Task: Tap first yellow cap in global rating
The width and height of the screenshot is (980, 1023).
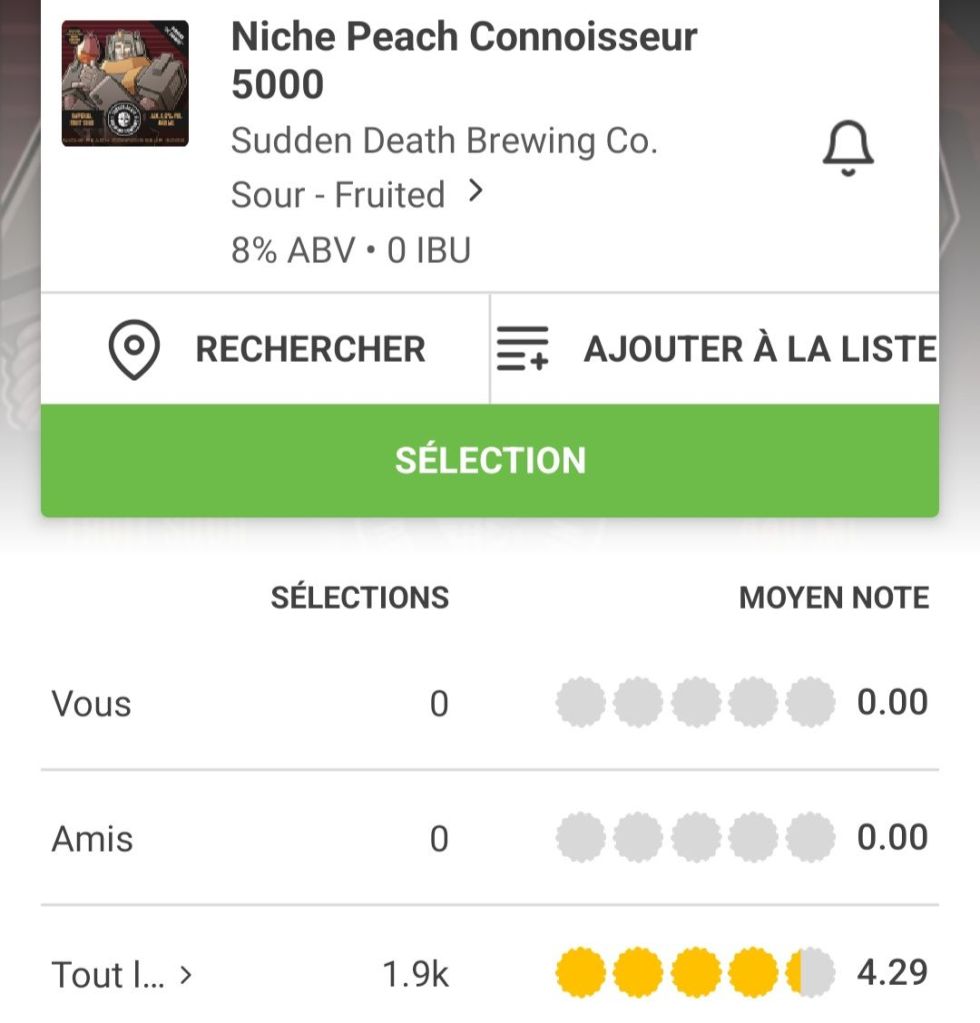Action: pos(580,972)
